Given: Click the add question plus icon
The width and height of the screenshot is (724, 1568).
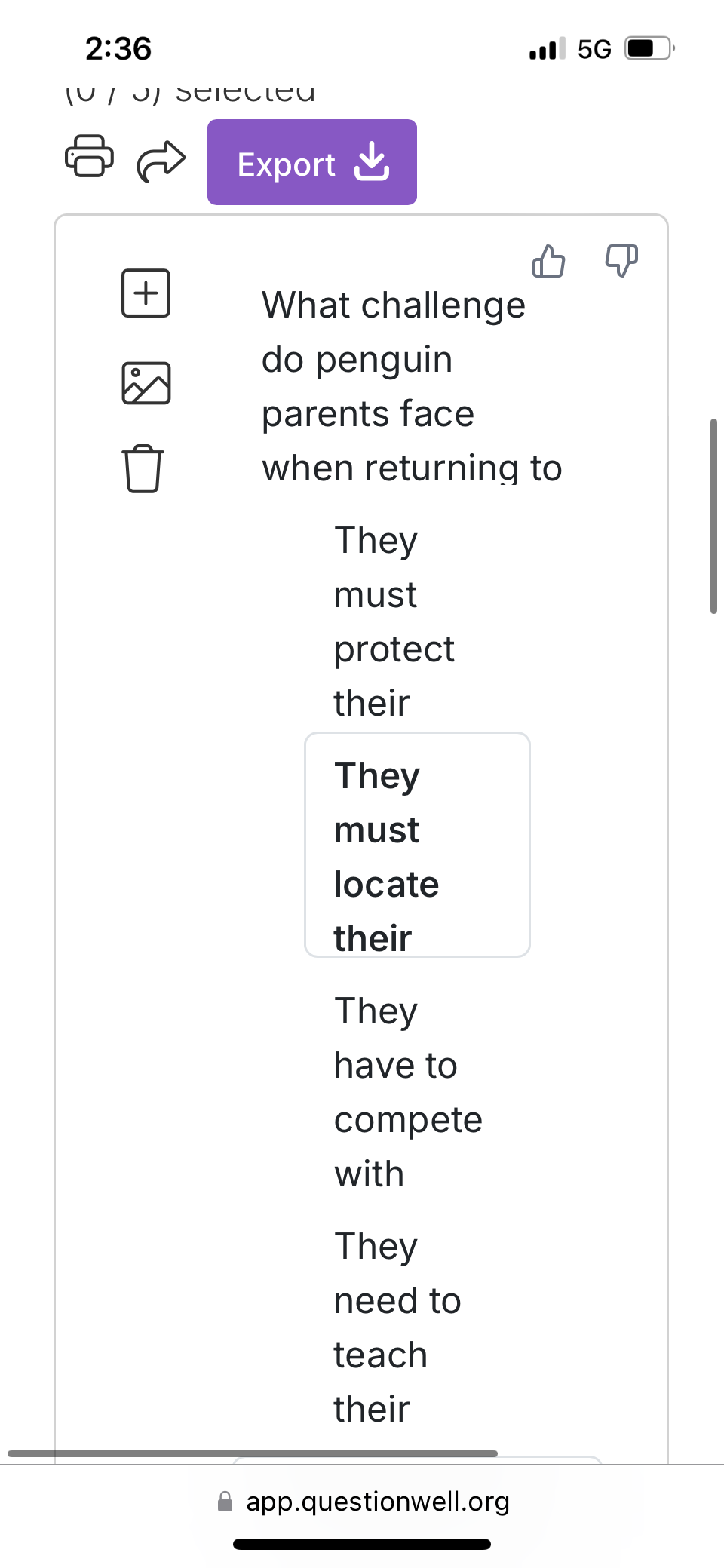Looking at the screenshot, I should pyautogui.click(x=146, y=293).
